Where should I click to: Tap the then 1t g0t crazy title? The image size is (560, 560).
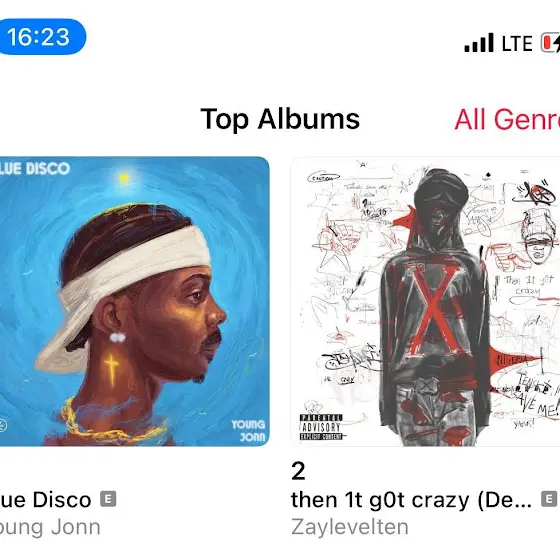pos(411,500)
